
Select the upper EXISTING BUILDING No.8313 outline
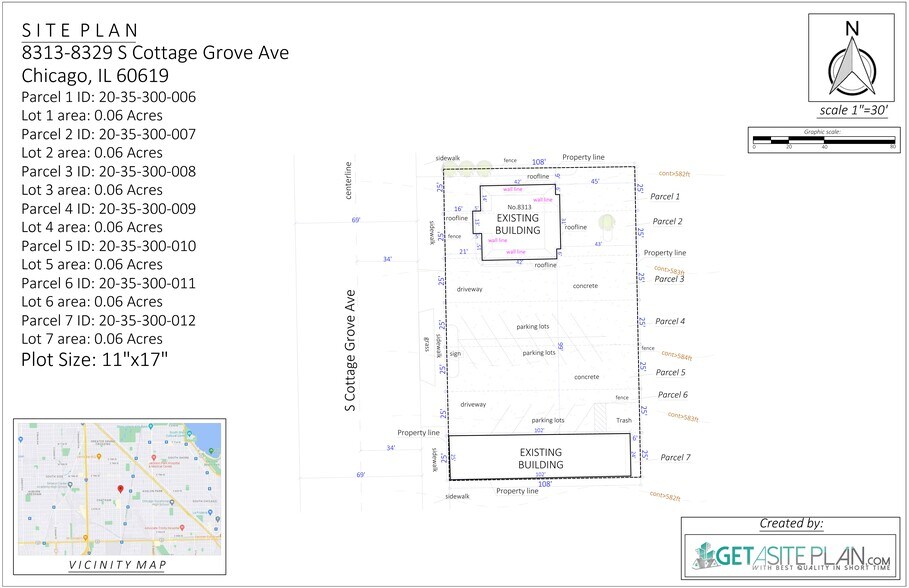(520, 222)
